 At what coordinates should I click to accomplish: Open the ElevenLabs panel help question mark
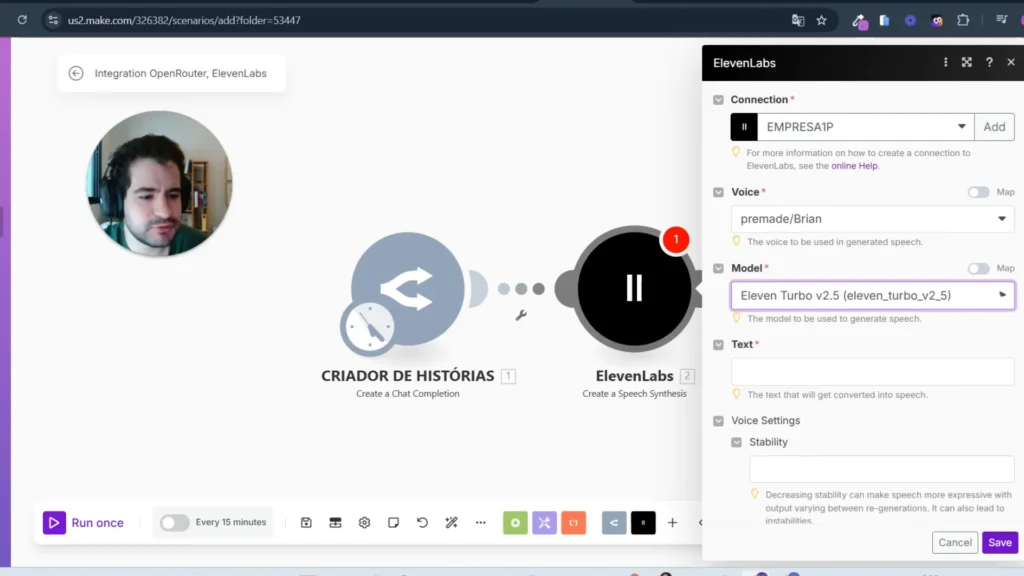point(989,62)
